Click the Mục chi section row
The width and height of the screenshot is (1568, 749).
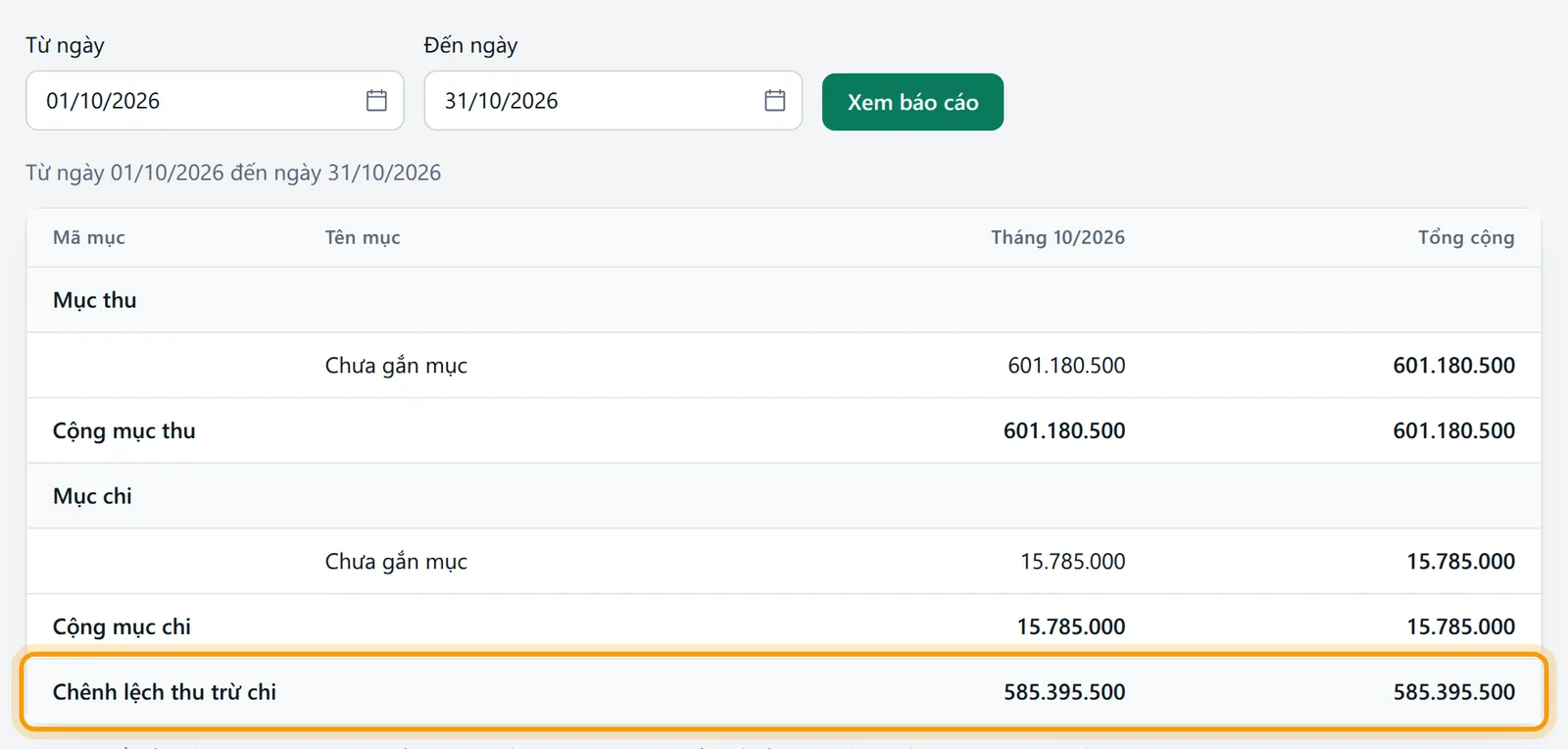click(x=784, y=496)
